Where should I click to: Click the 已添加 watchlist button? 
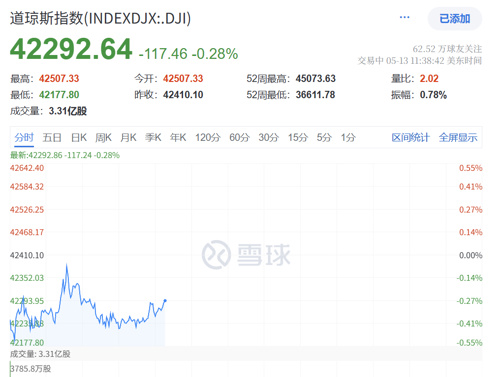[x=455, y=19]
